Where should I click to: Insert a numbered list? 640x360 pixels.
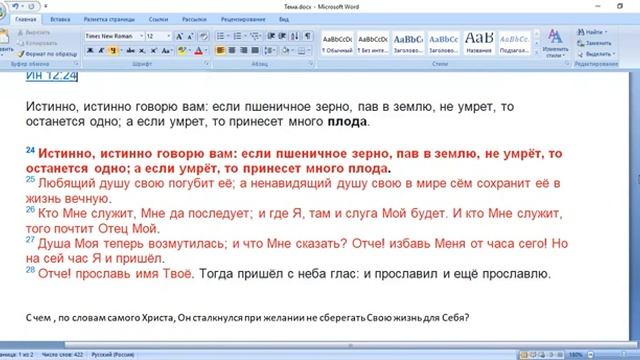(237, 36)
